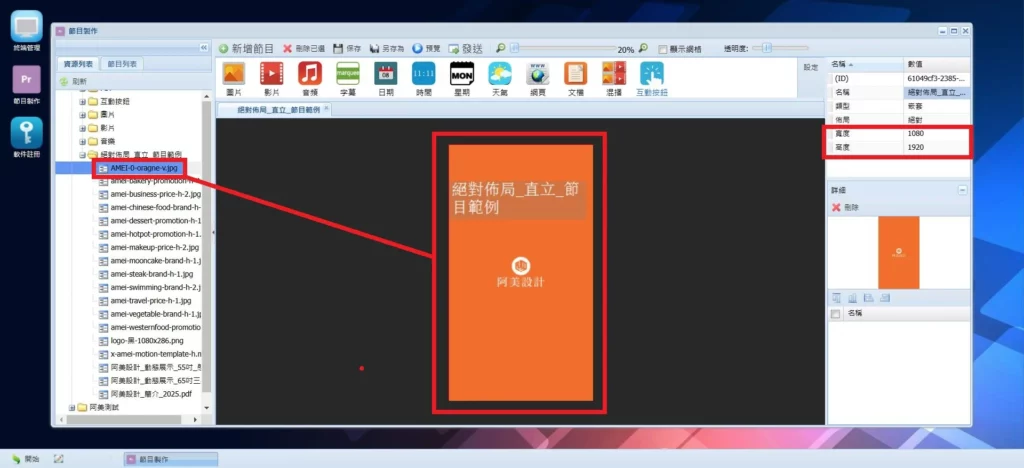Open 節目製作 shortcut on the desktop
The height and width of the screenshot is (468, 1024).
(x=26, y=82)
